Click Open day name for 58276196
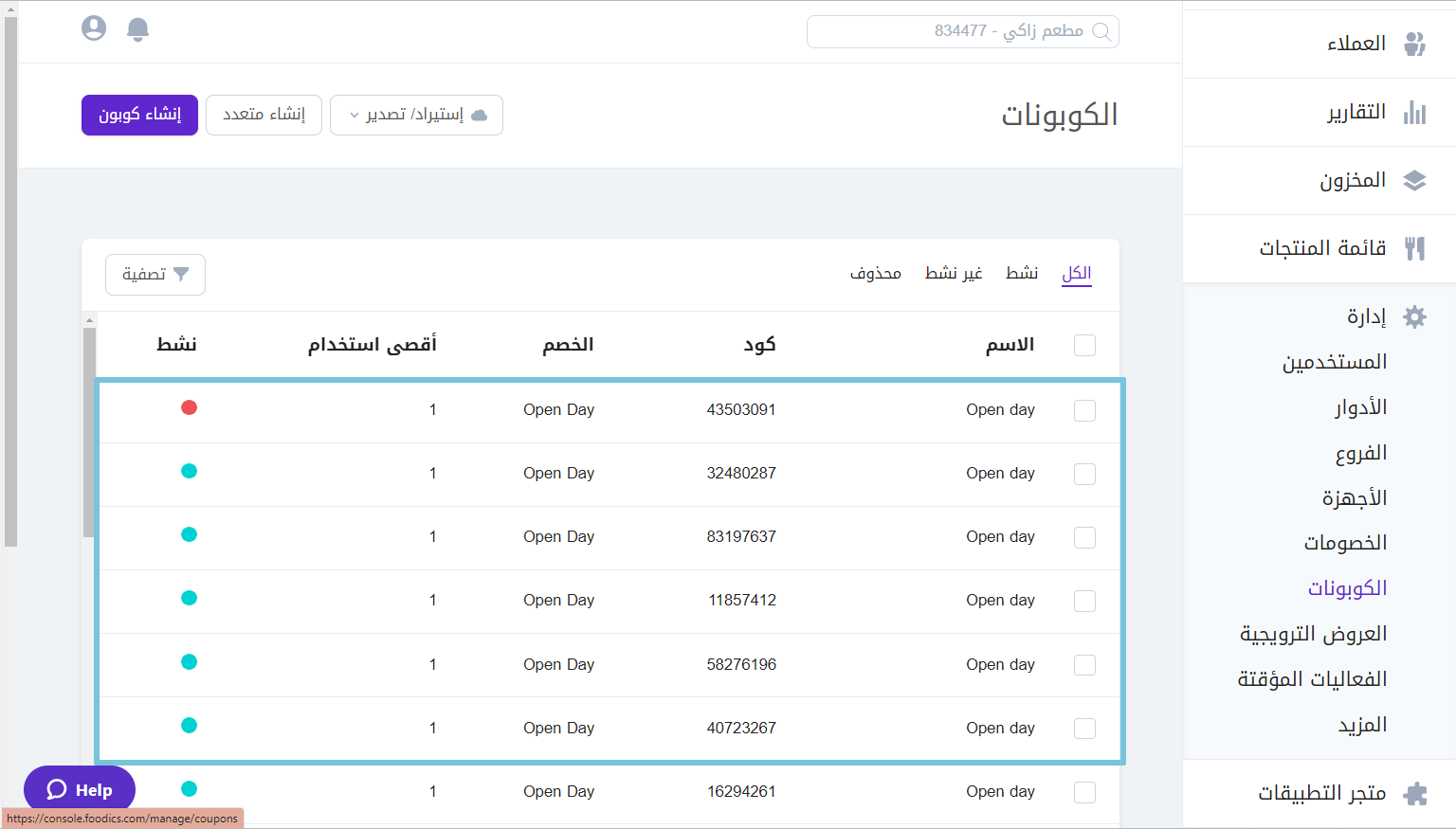1456x829 pixels. click(1000, 664)
